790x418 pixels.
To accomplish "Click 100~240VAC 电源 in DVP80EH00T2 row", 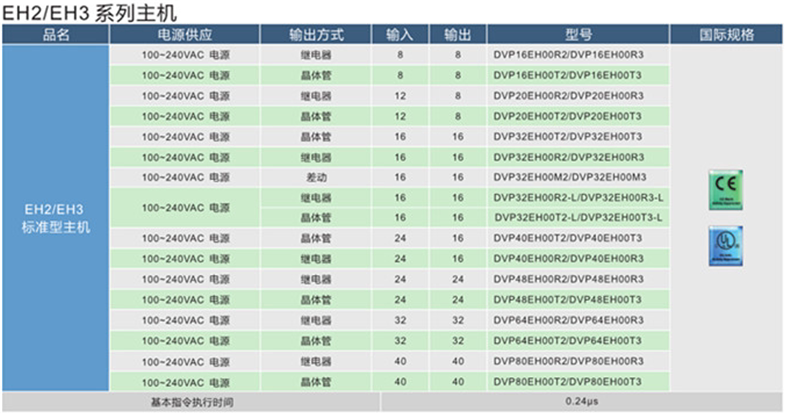I will [185, 382].
